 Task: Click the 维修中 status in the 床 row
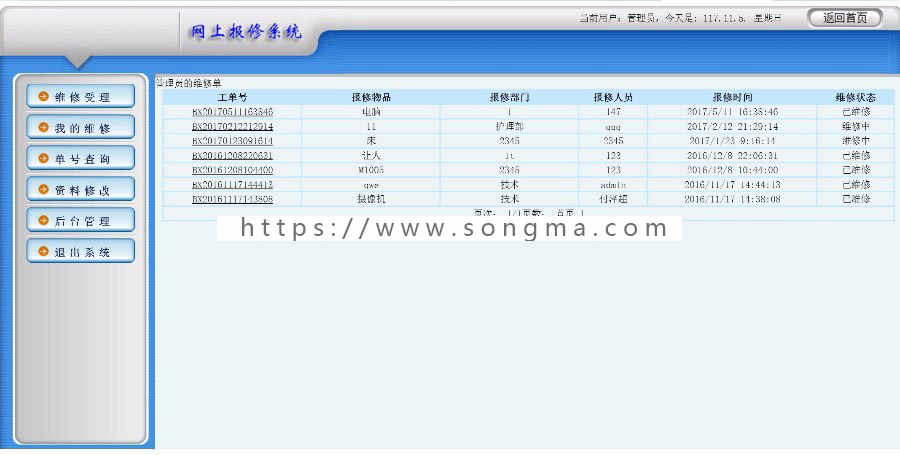point(856,141)
